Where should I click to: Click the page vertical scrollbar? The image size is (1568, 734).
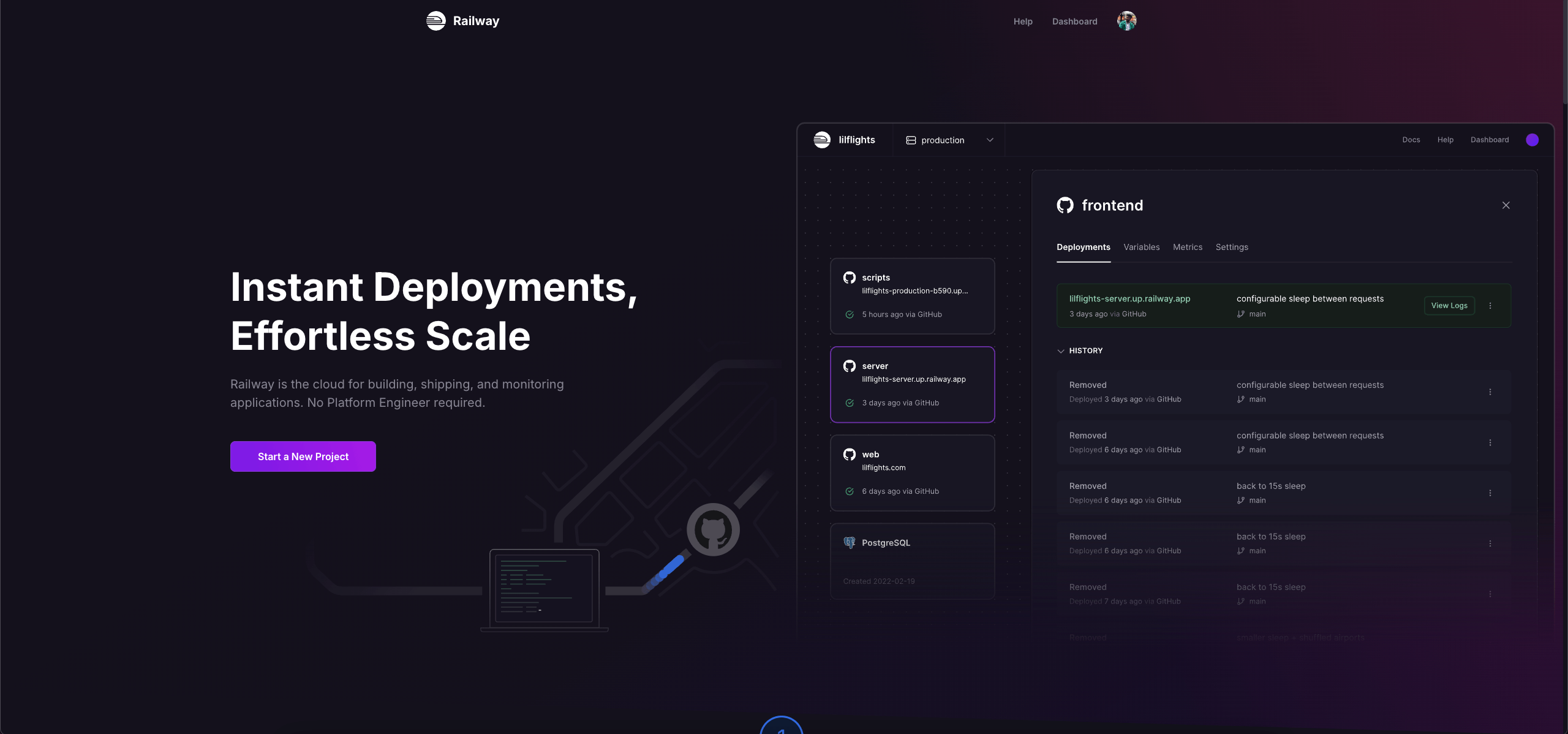point(1565,52)
